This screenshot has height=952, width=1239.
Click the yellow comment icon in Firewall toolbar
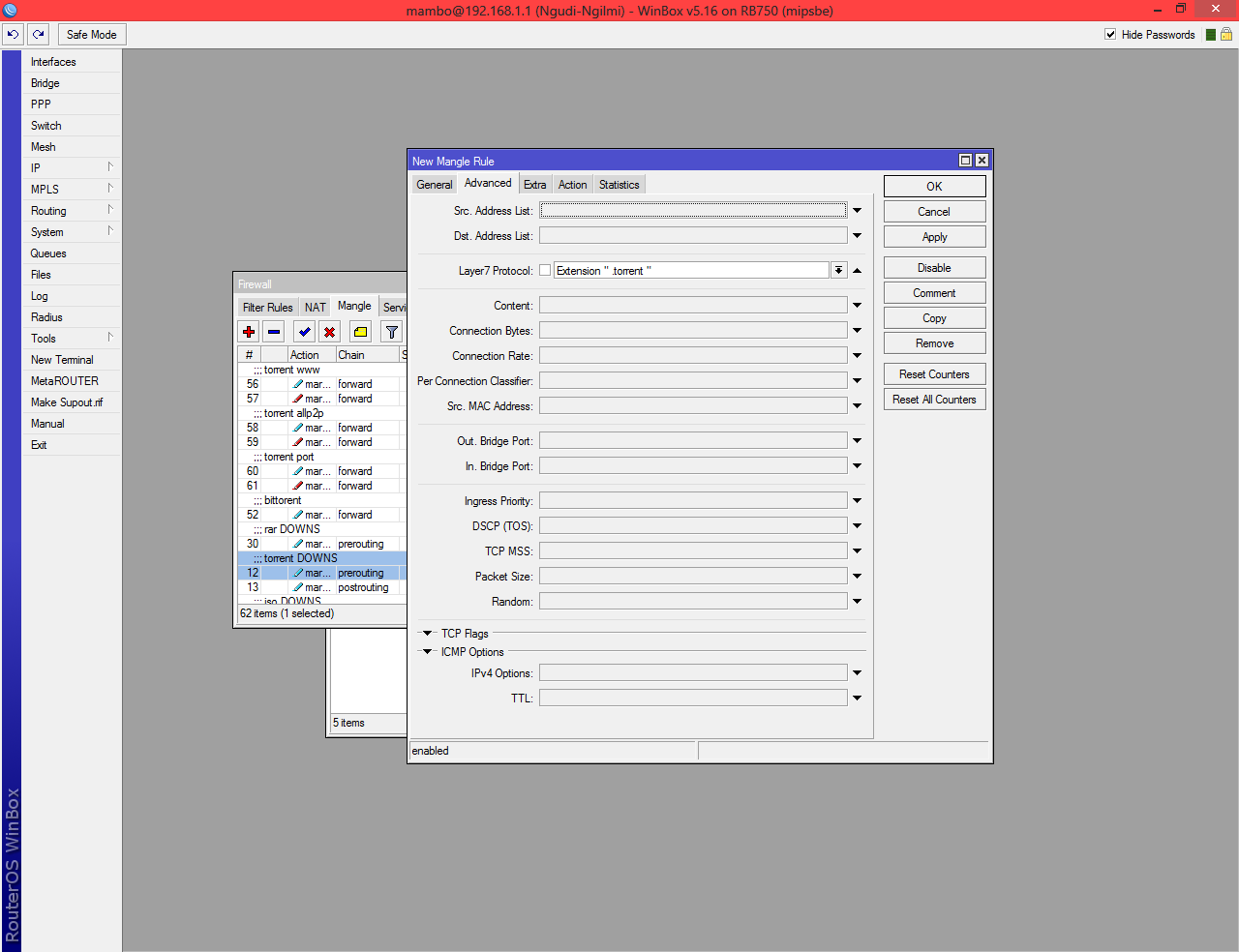tap(360, 332)
